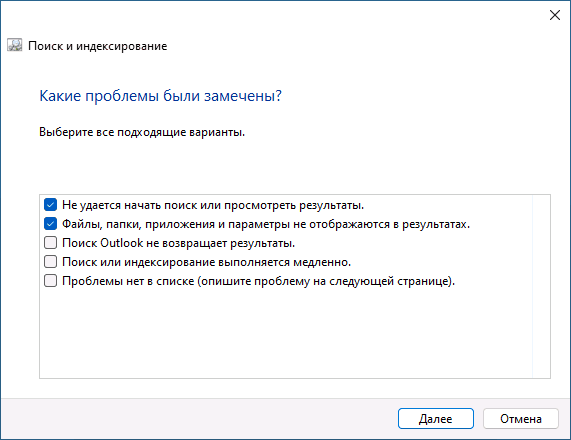Screen dimensions: 571x440
Task: Click the label text "Поиск или индексирование выполняется медленно"
Action: (x=206, y=262)
